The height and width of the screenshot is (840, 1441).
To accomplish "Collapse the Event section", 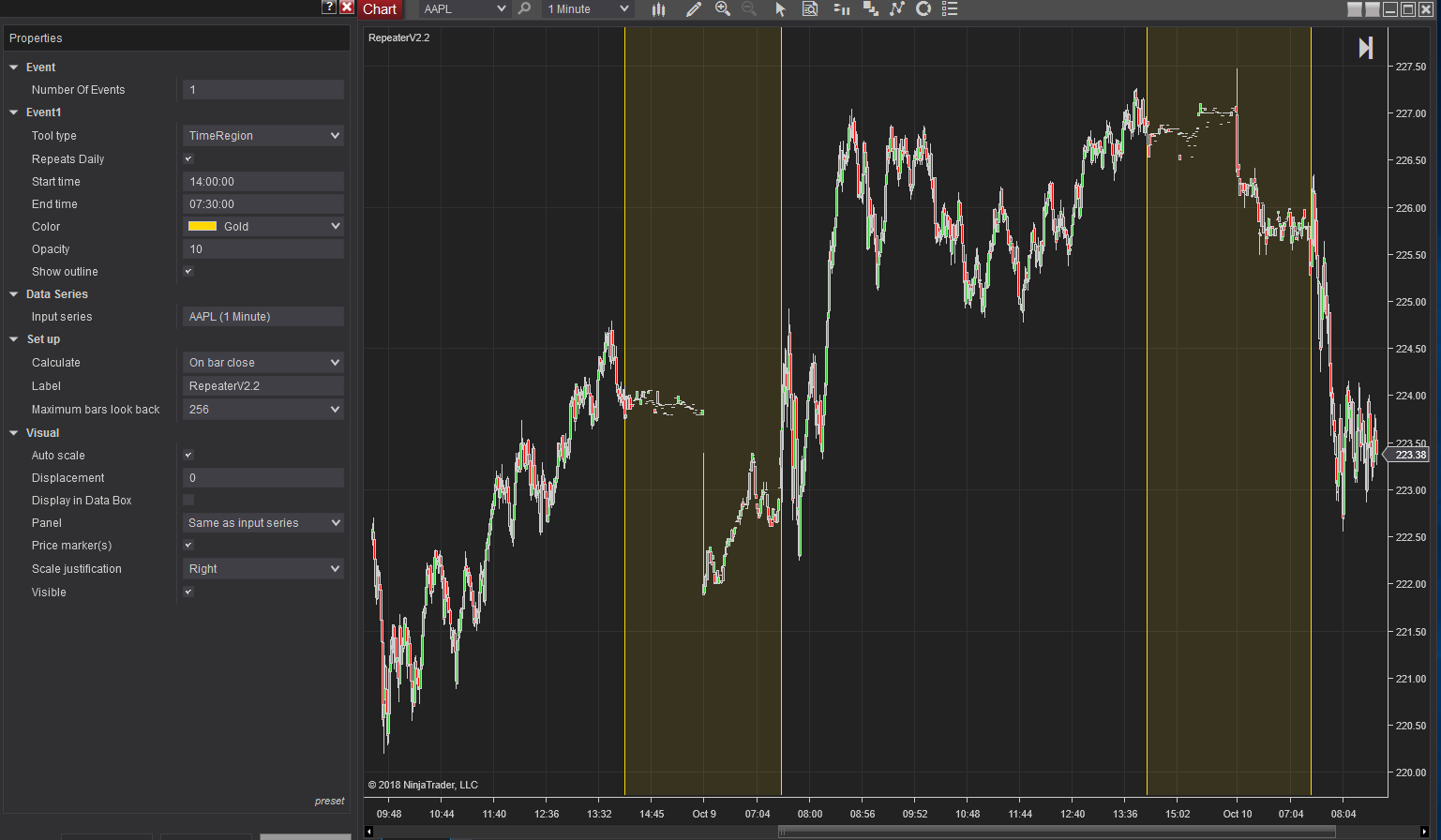I will pyautogui.click(x=14, y=67).
